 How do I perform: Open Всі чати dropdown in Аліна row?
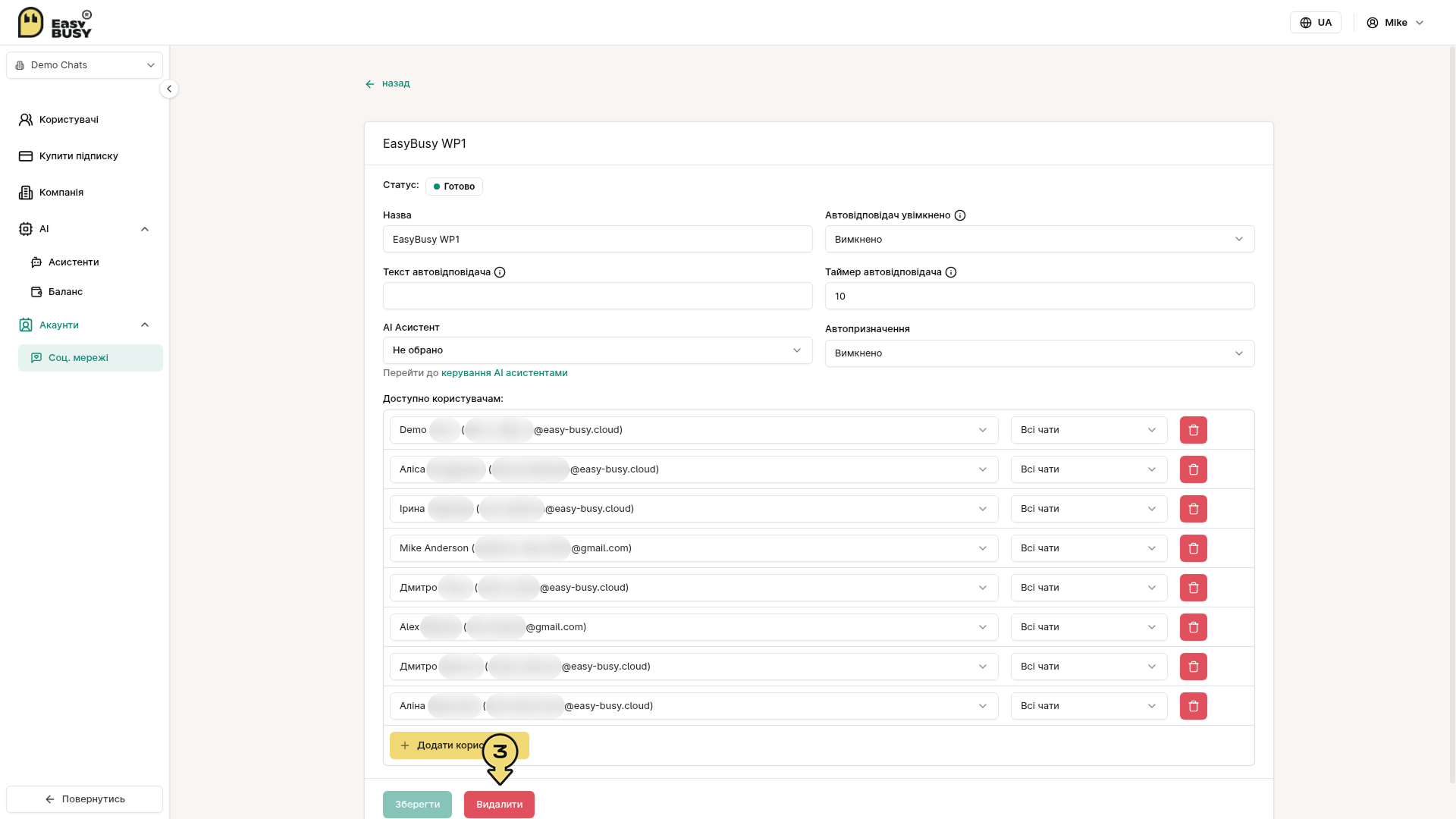[1089, 706]
